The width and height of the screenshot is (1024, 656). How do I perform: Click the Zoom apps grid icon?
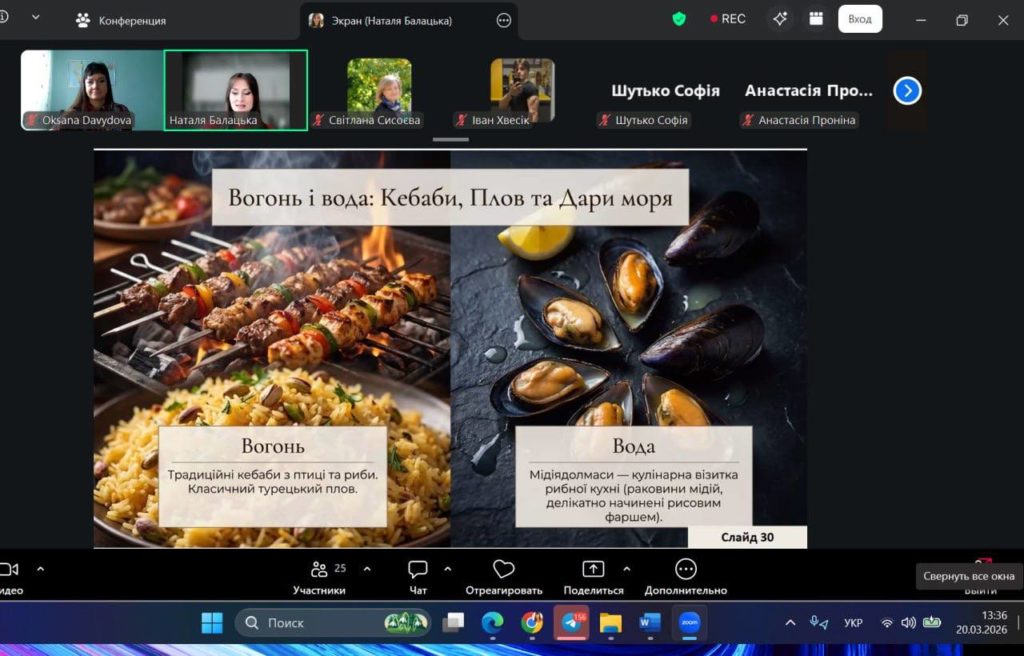(x=816, y=19)
